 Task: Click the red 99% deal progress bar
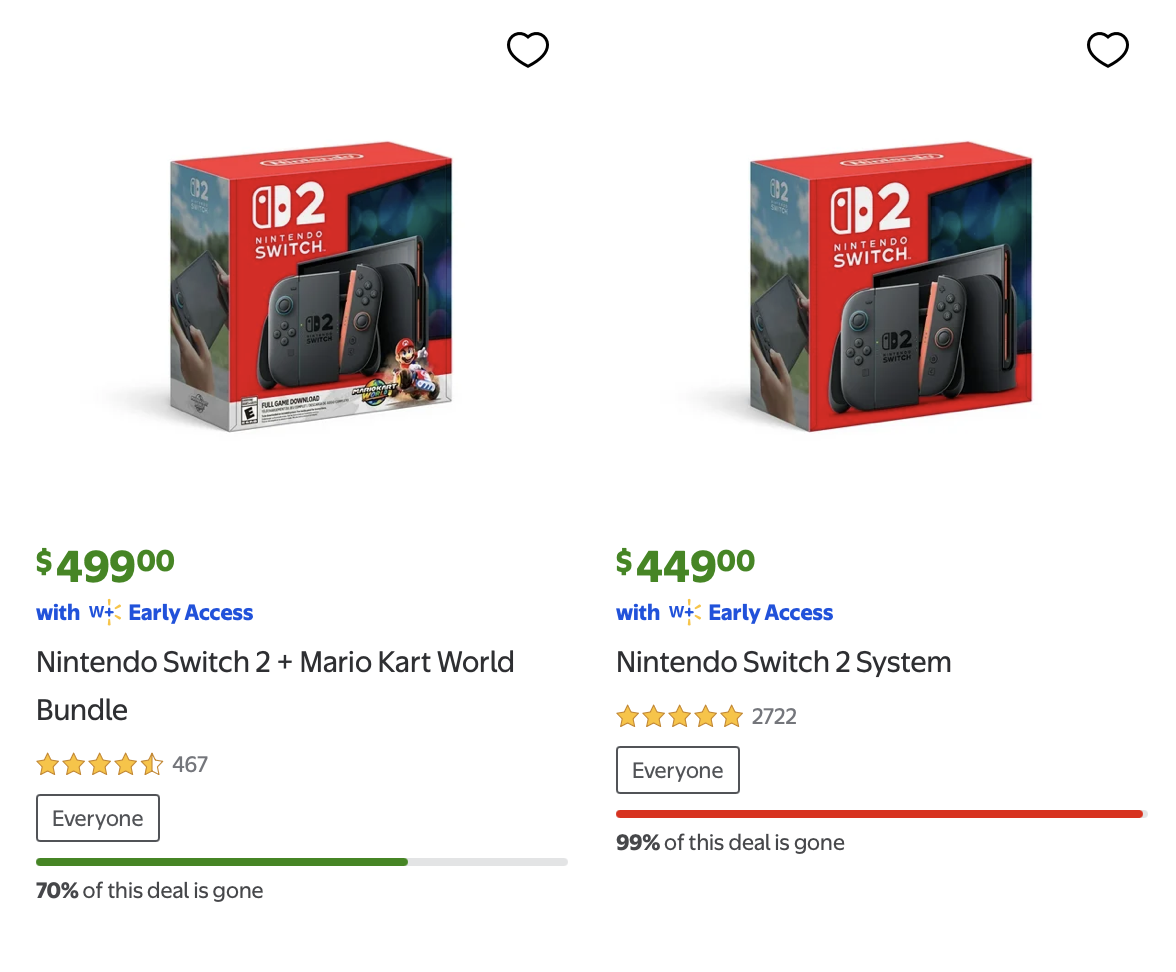[x=878, y=814]
